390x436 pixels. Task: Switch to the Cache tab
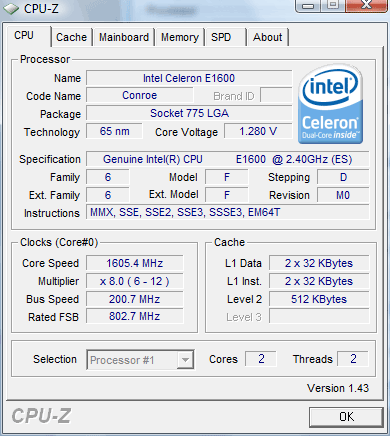71,37
